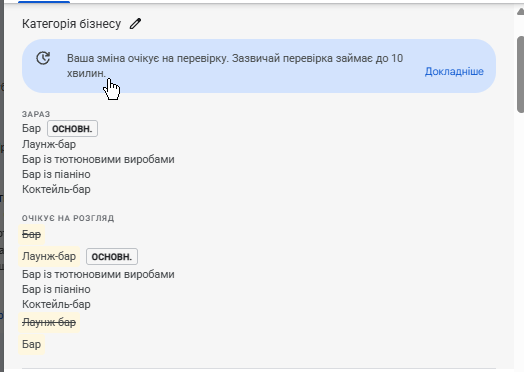Click Бар із піаніно in pending list

56,289
